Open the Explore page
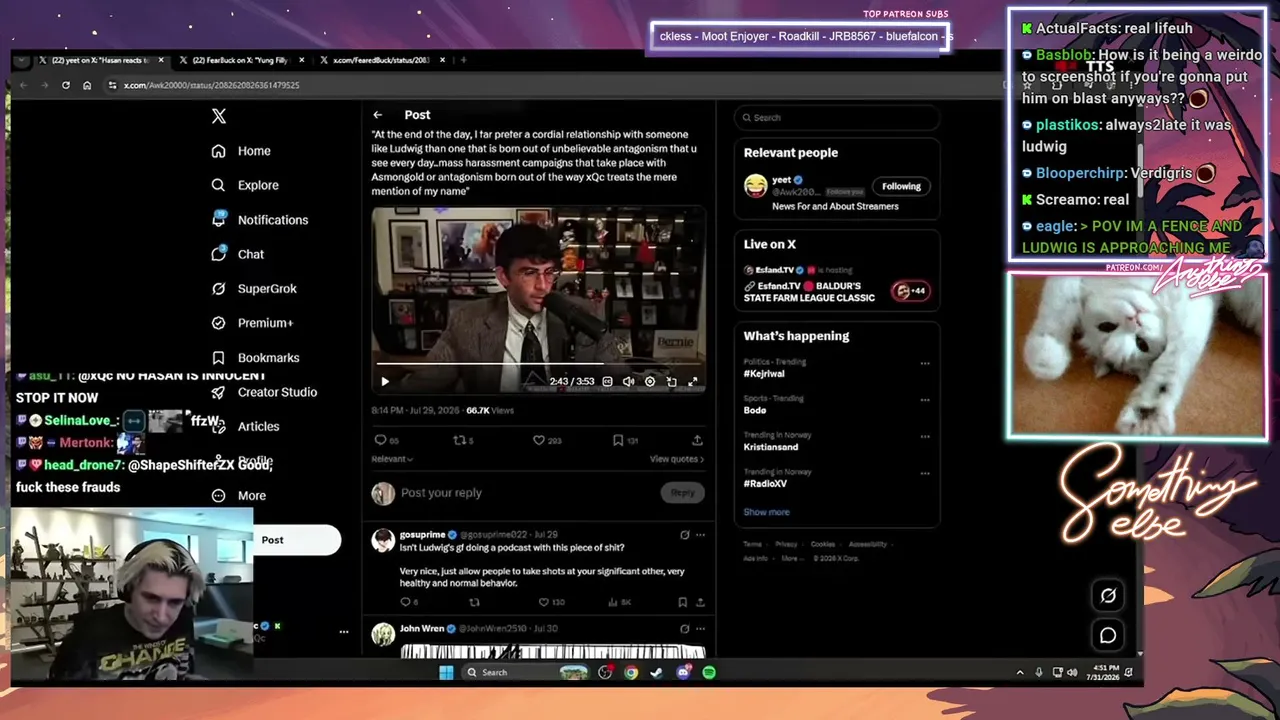This screenshot has width=1280, height=720. click(244, 185)
